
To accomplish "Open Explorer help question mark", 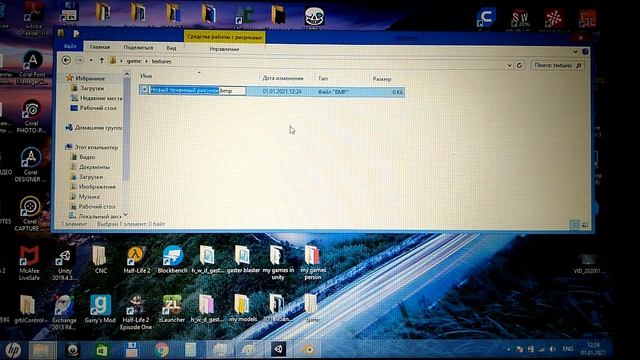I will click(585, 52).
